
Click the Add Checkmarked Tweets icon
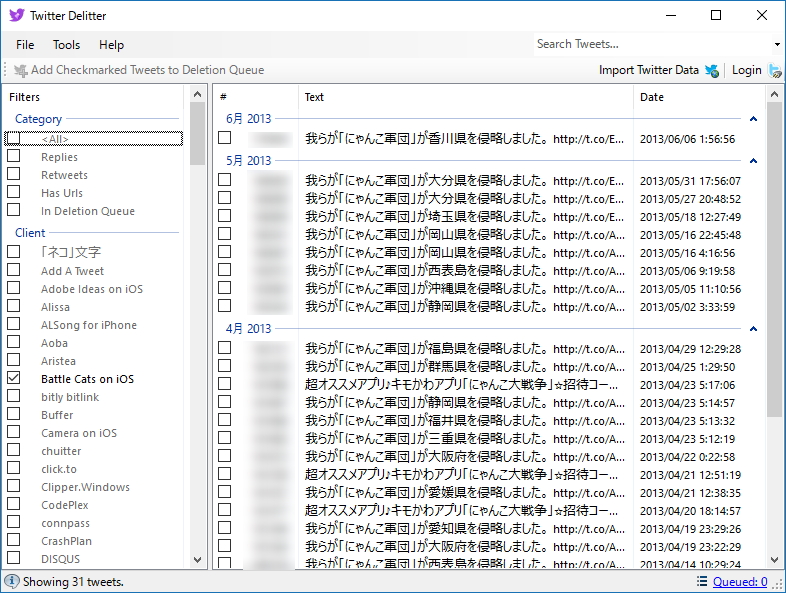pyautogui.click(x=21, y=71)
